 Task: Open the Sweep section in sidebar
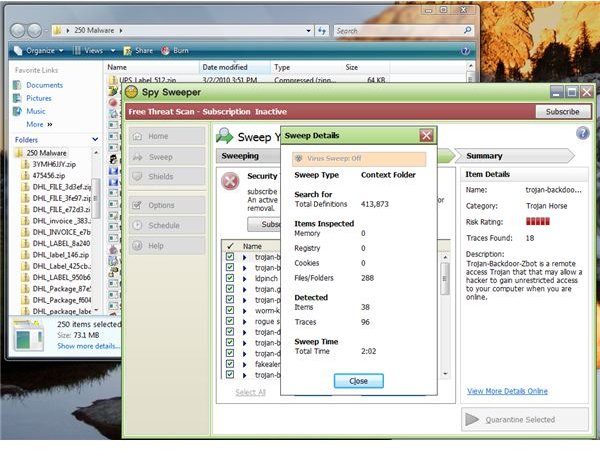coord(167,157)
